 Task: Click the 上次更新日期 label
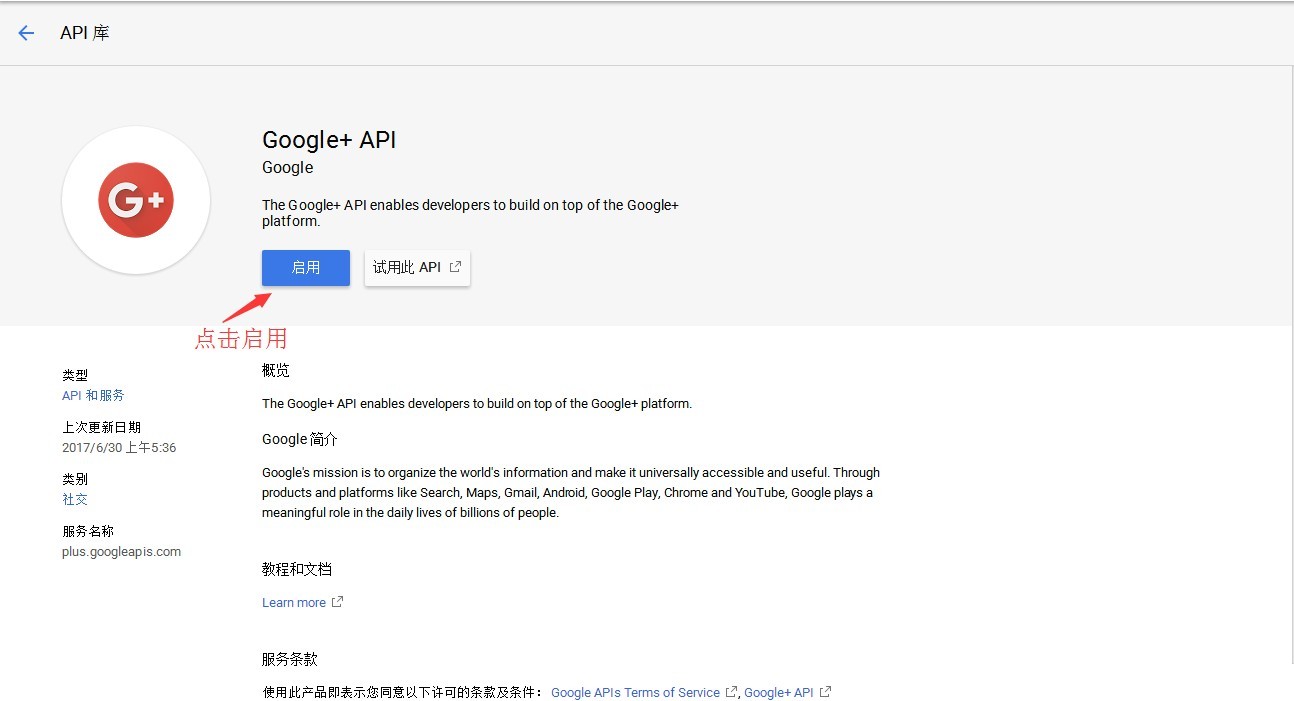pos(101,428)
